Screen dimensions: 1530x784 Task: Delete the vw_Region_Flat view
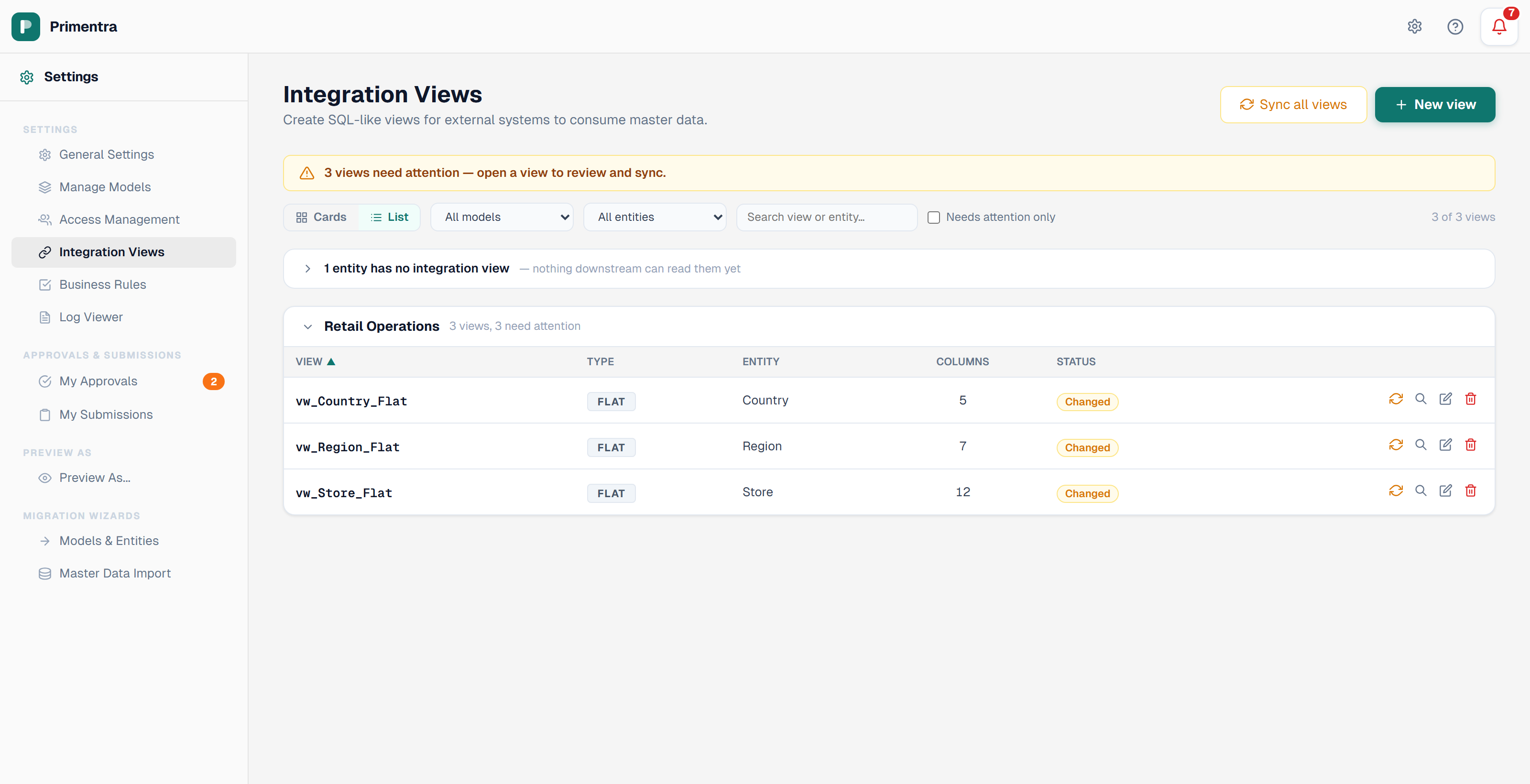click(x=1471, y=445)
